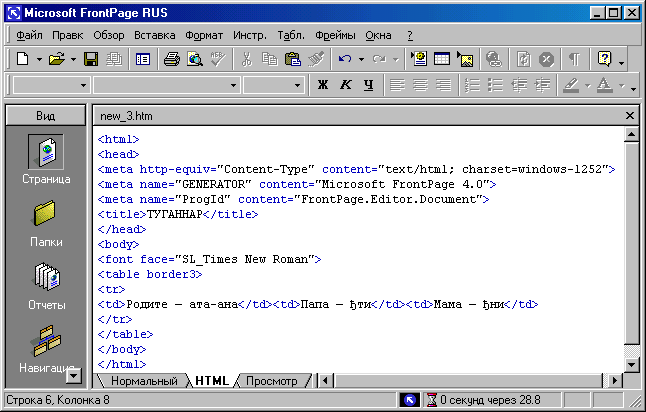
Task: Switch to the Просмотр preview tab
Action: (x=272, y=381)
